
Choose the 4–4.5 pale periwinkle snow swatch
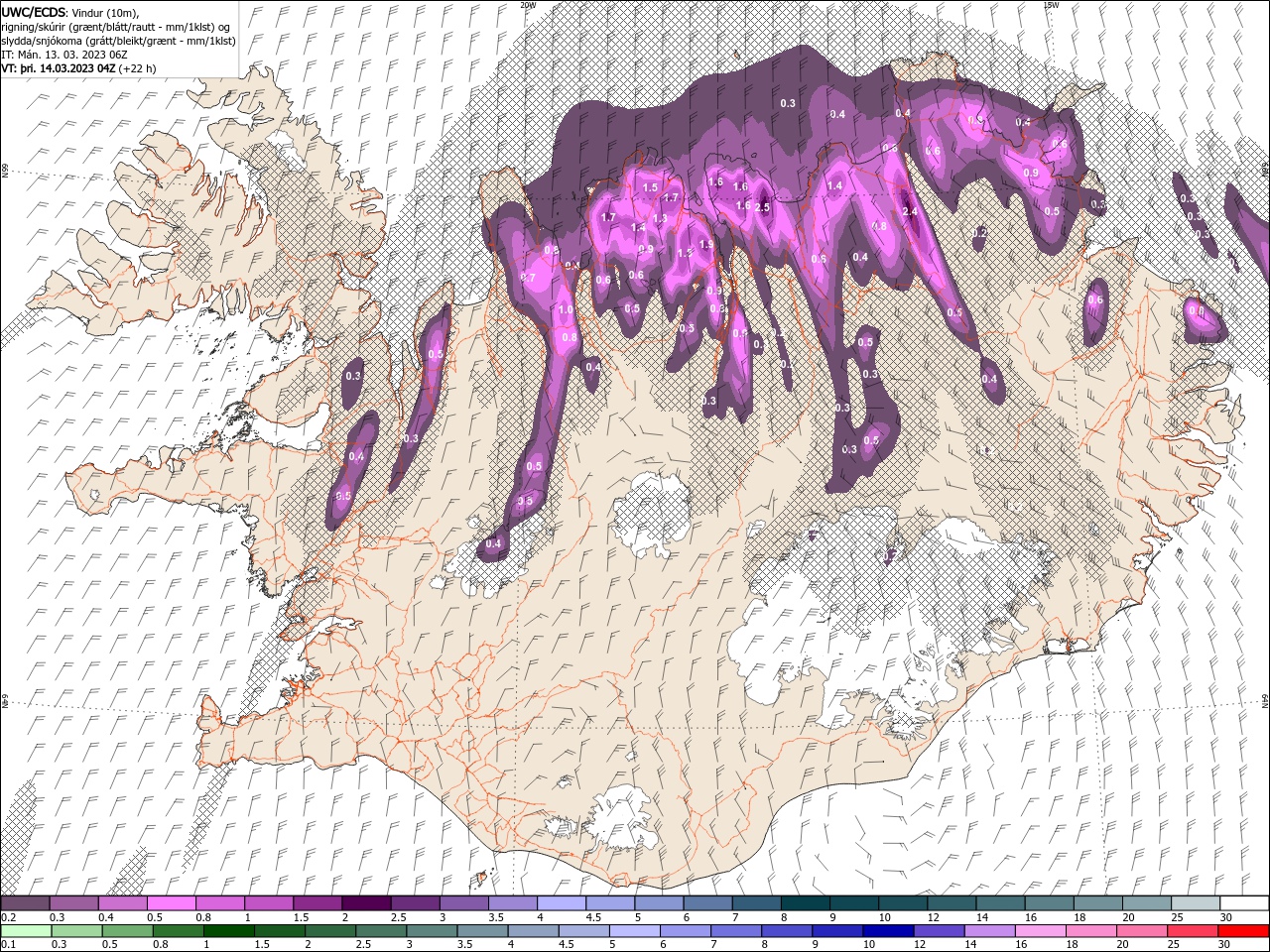point(562,903)
